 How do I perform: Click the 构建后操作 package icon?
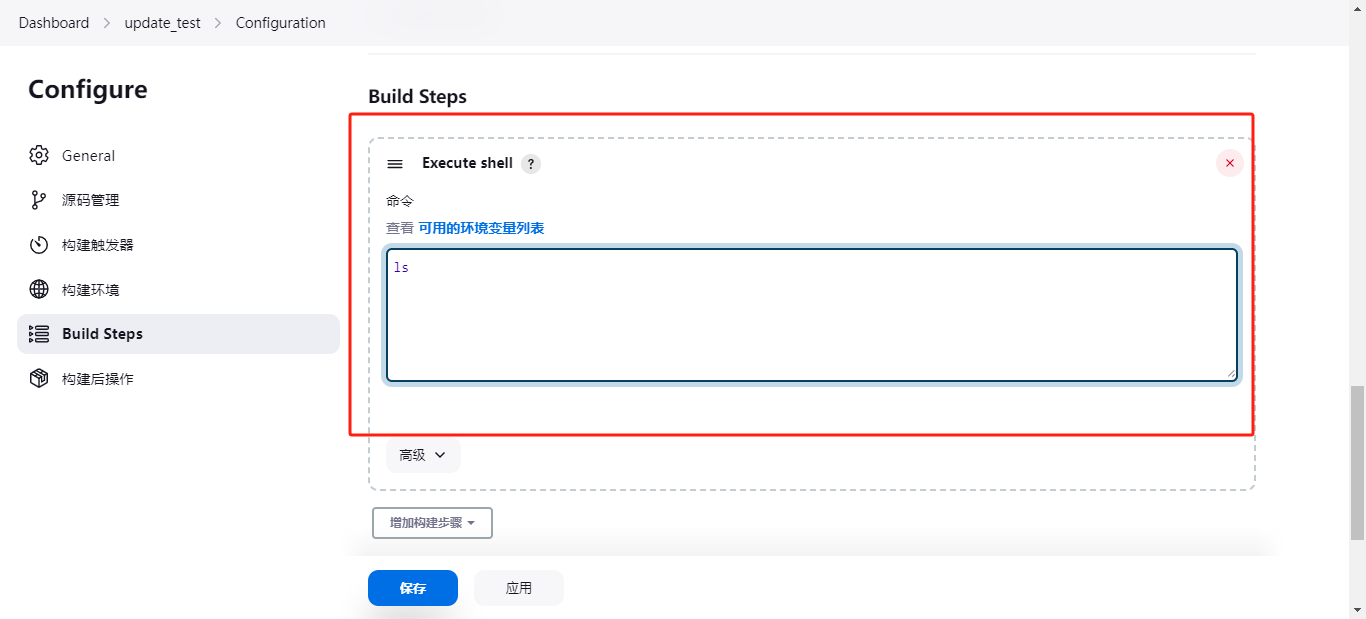tap(39, 379)
